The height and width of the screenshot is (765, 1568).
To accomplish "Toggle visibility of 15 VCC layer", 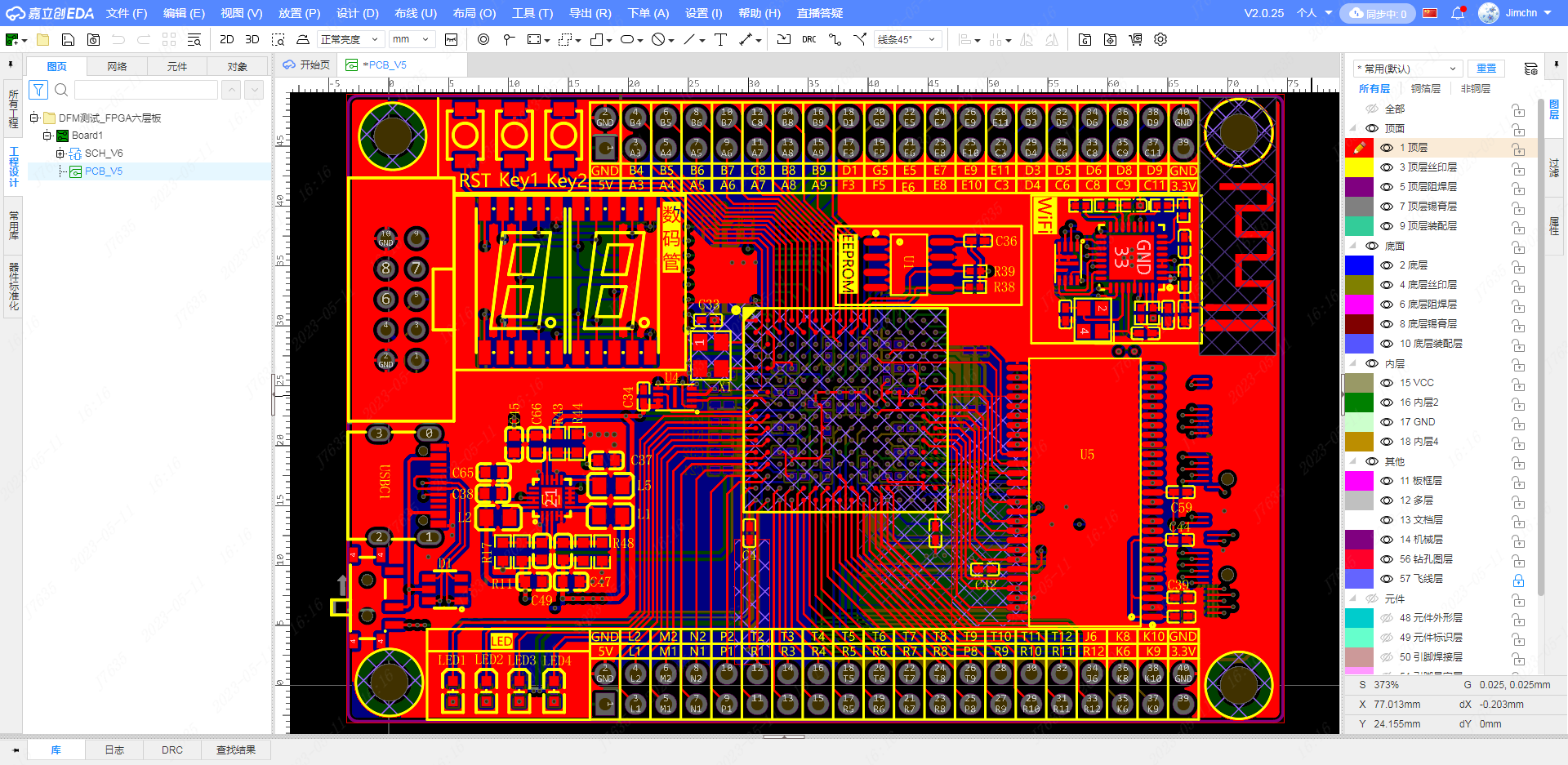I will point(1387,383).
